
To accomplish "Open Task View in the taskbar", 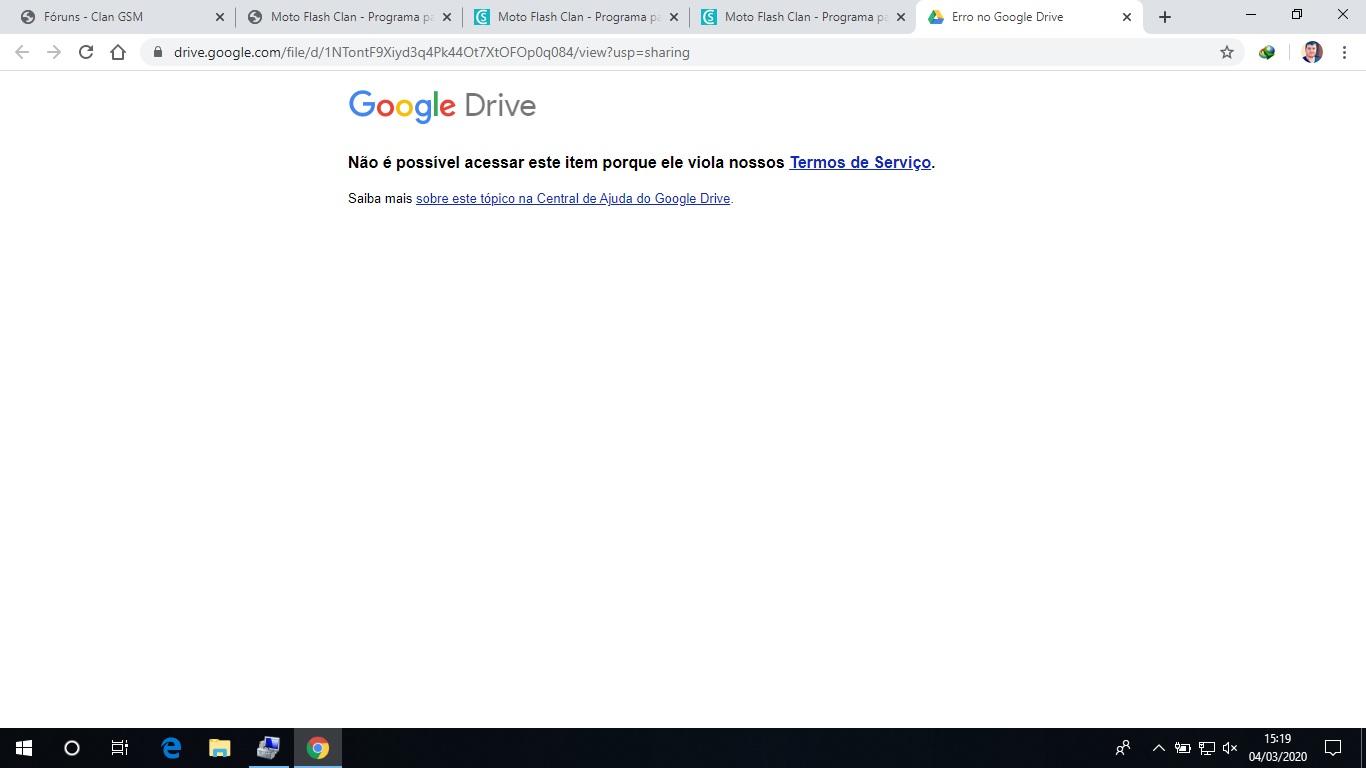I will (120, 748).
